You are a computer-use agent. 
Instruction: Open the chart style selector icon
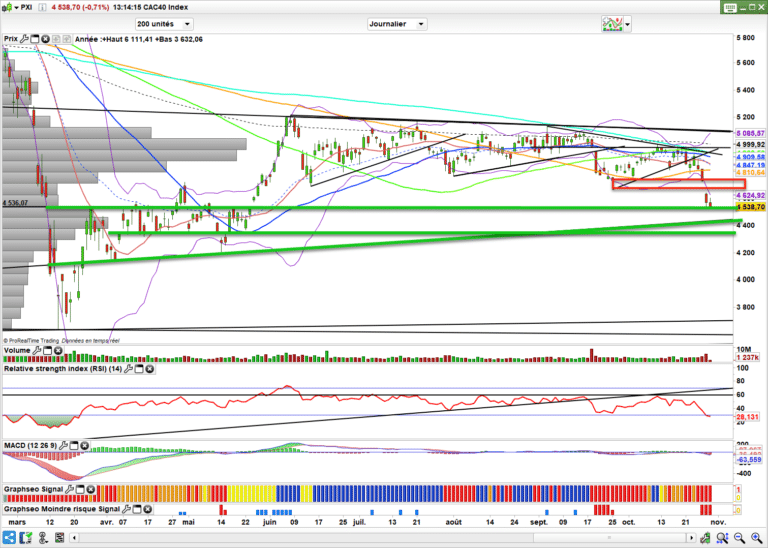614,23
